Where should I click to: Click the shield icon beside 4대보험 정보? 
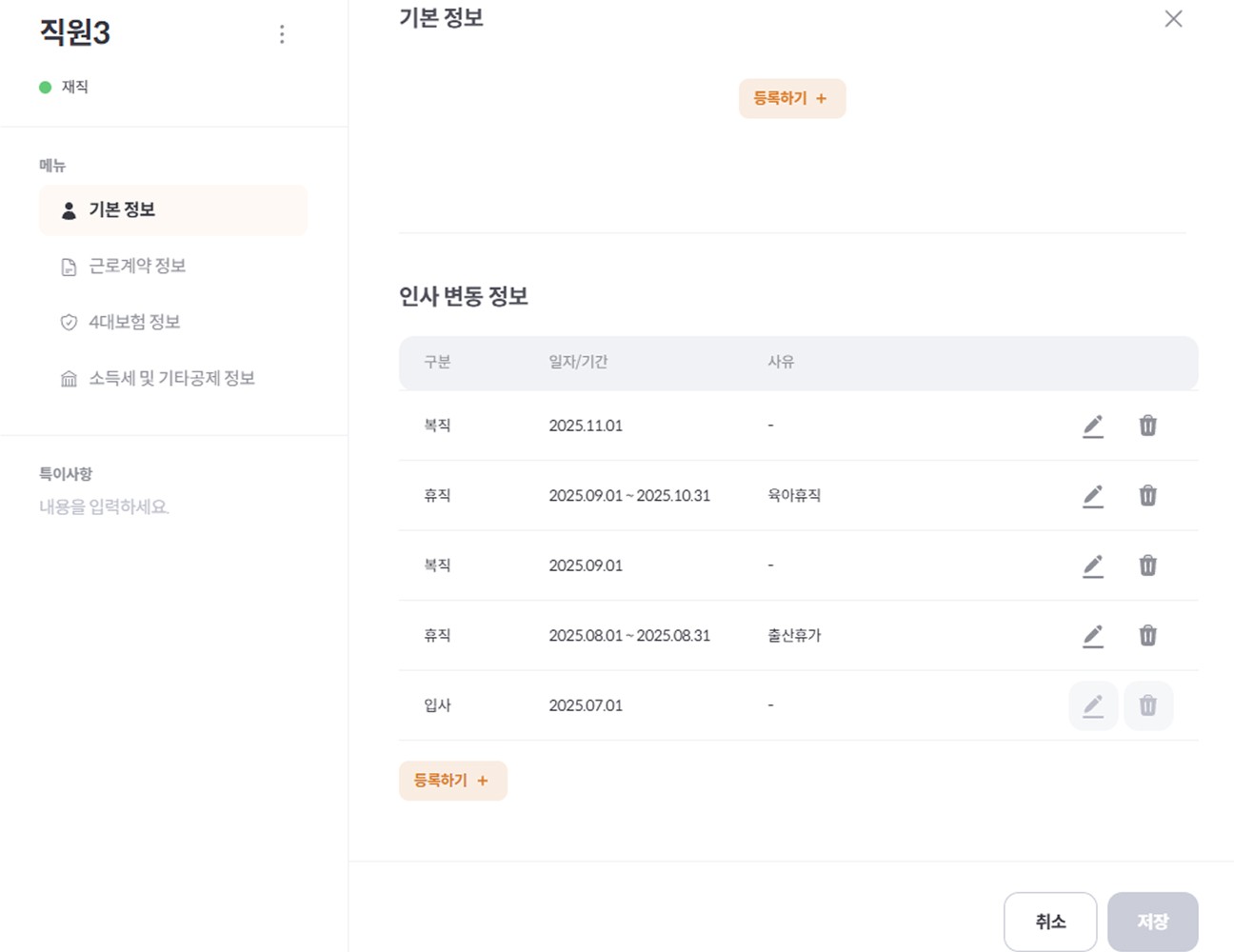tap(68, 322)
